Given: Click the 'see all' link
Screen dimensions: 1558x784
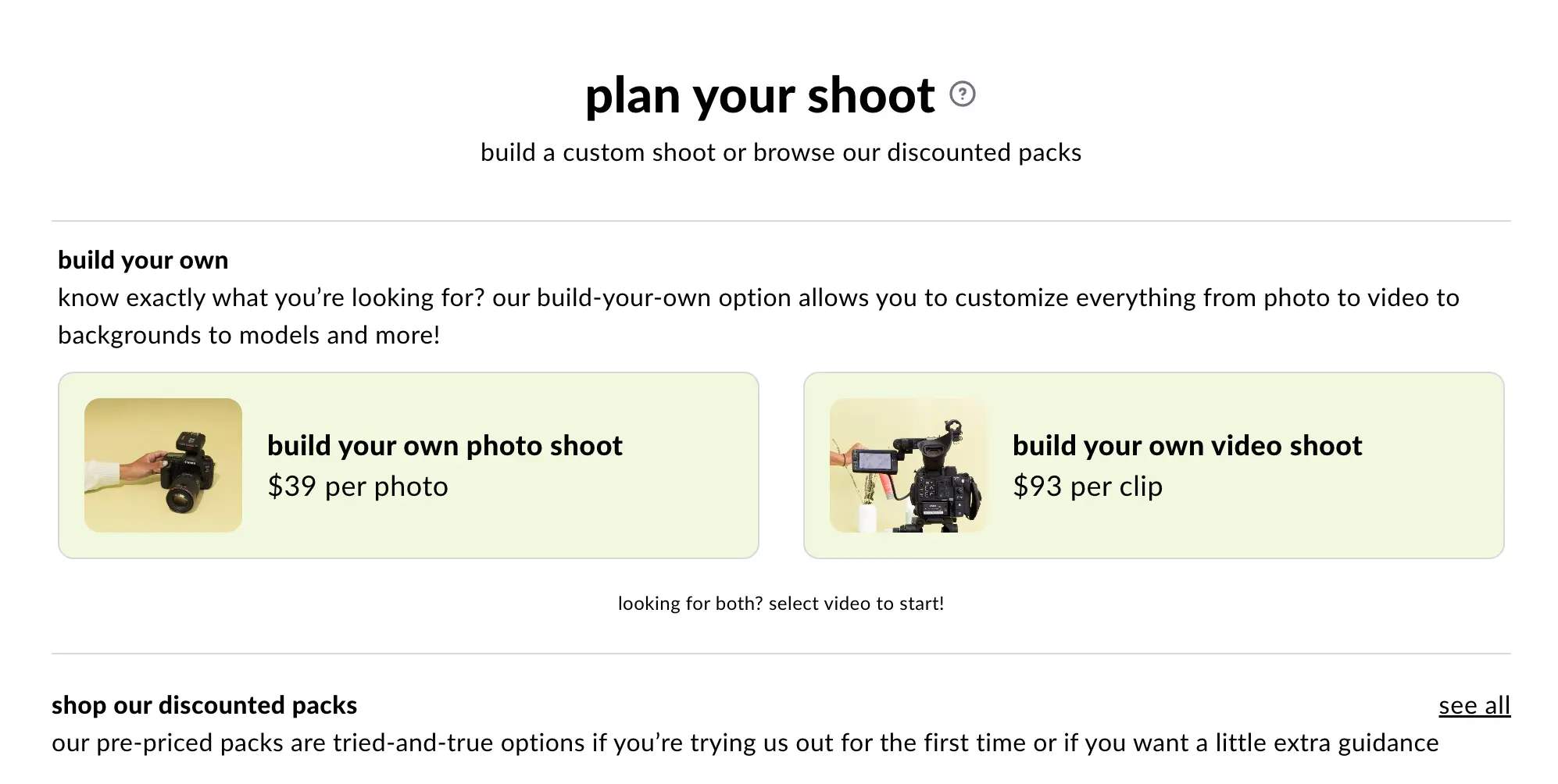Looking at the screenshot, I should click(x=1474, y=705).
